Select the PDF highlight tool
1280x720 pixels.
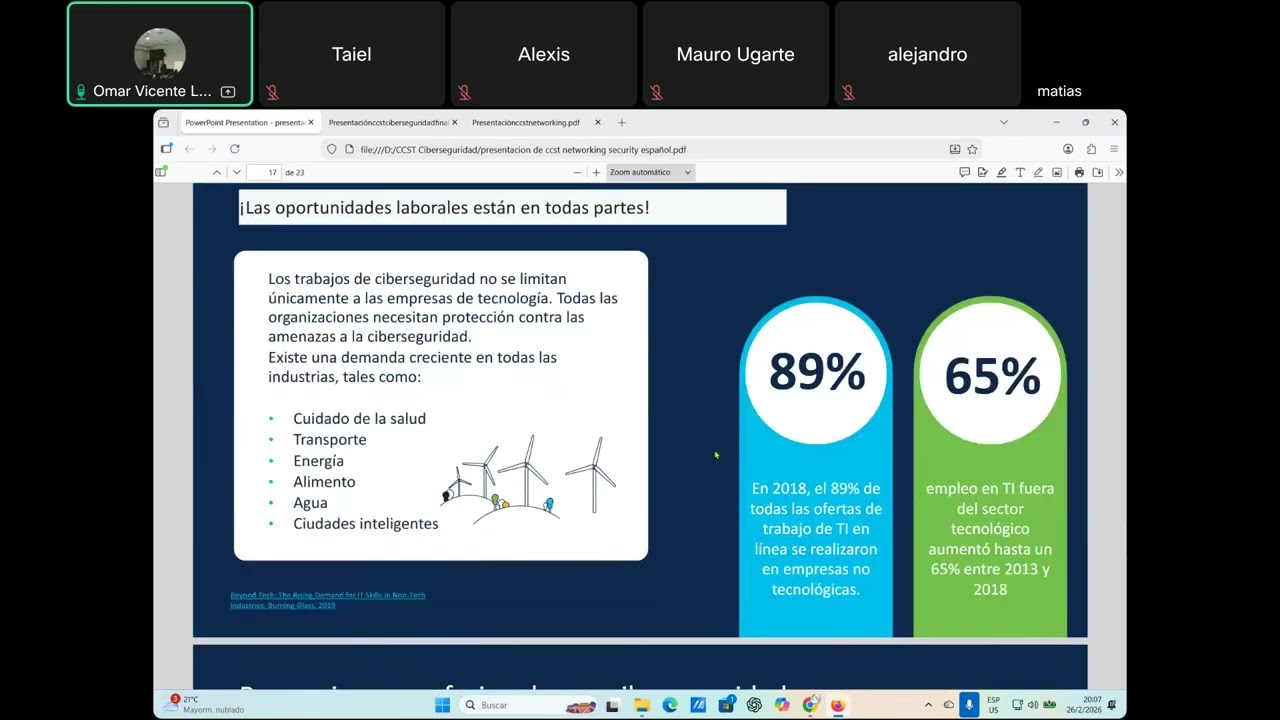click(x=1001, y=172)
